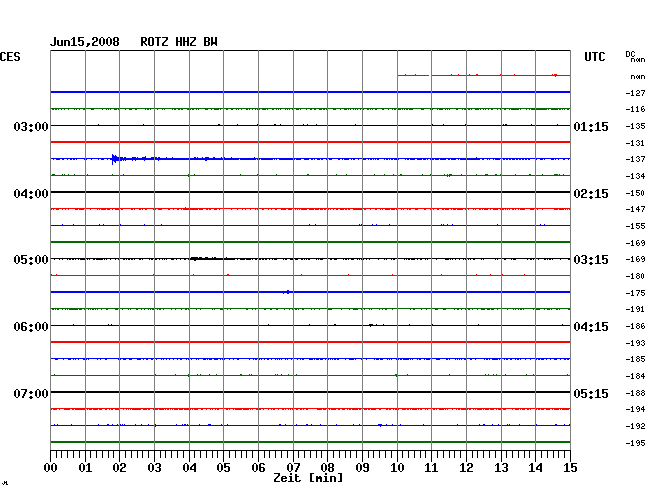Screen dimensions: 650x494
Task: Select the 03:00 local time label
Action: click(31, 126)
